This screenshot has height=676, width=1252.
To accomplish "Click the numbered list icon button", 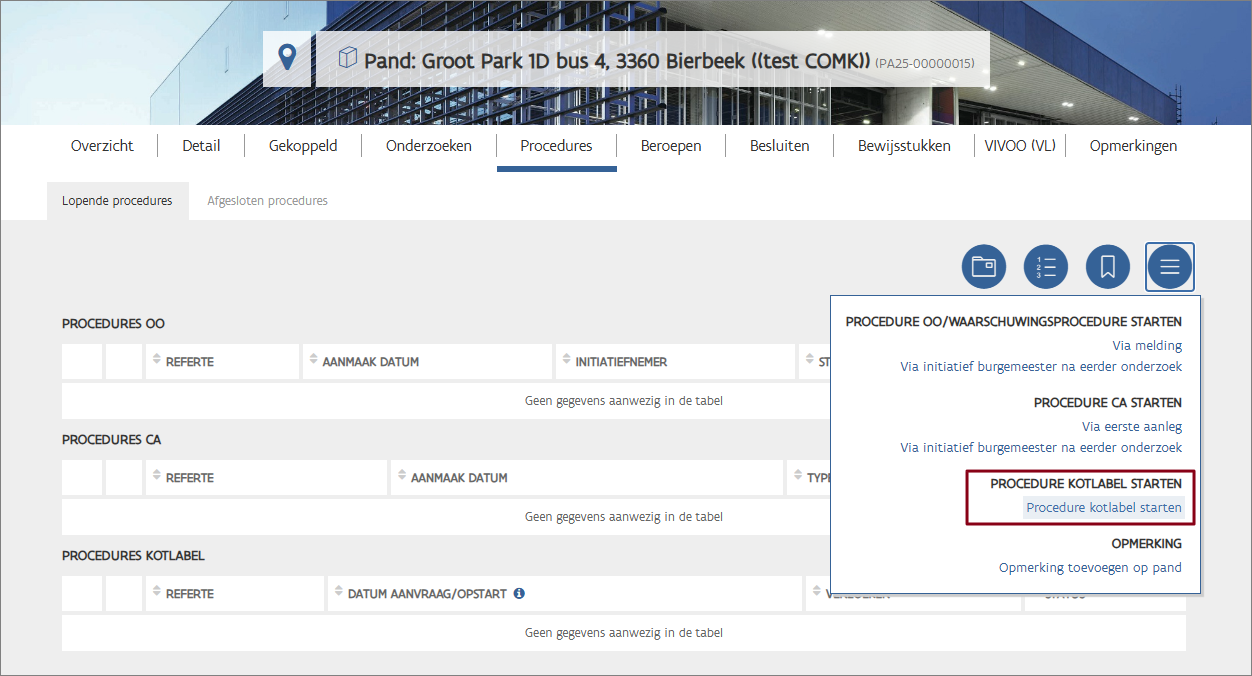I will (1046, 267).
